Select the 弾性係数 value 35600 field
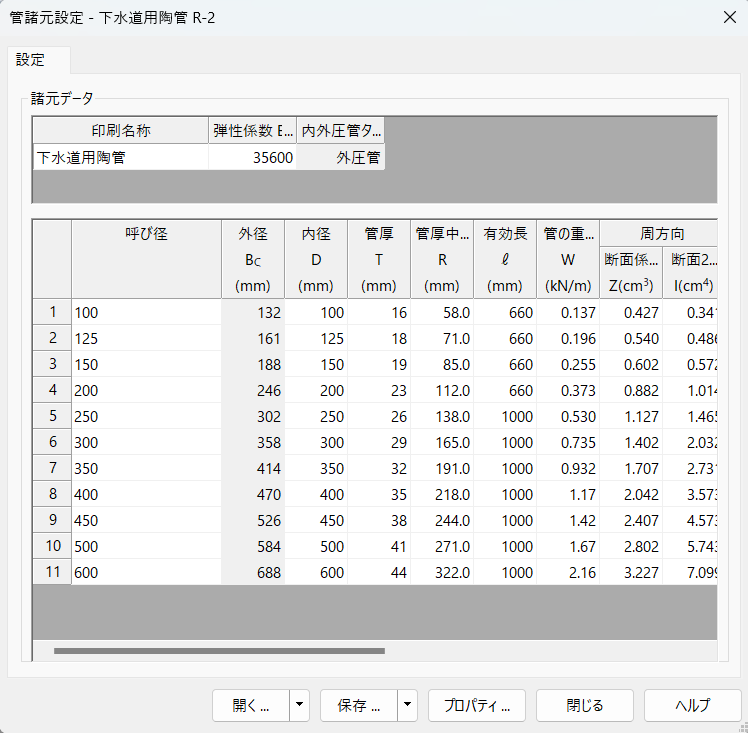Viewport: 748px width, 733px height. [x=253, y=157]
